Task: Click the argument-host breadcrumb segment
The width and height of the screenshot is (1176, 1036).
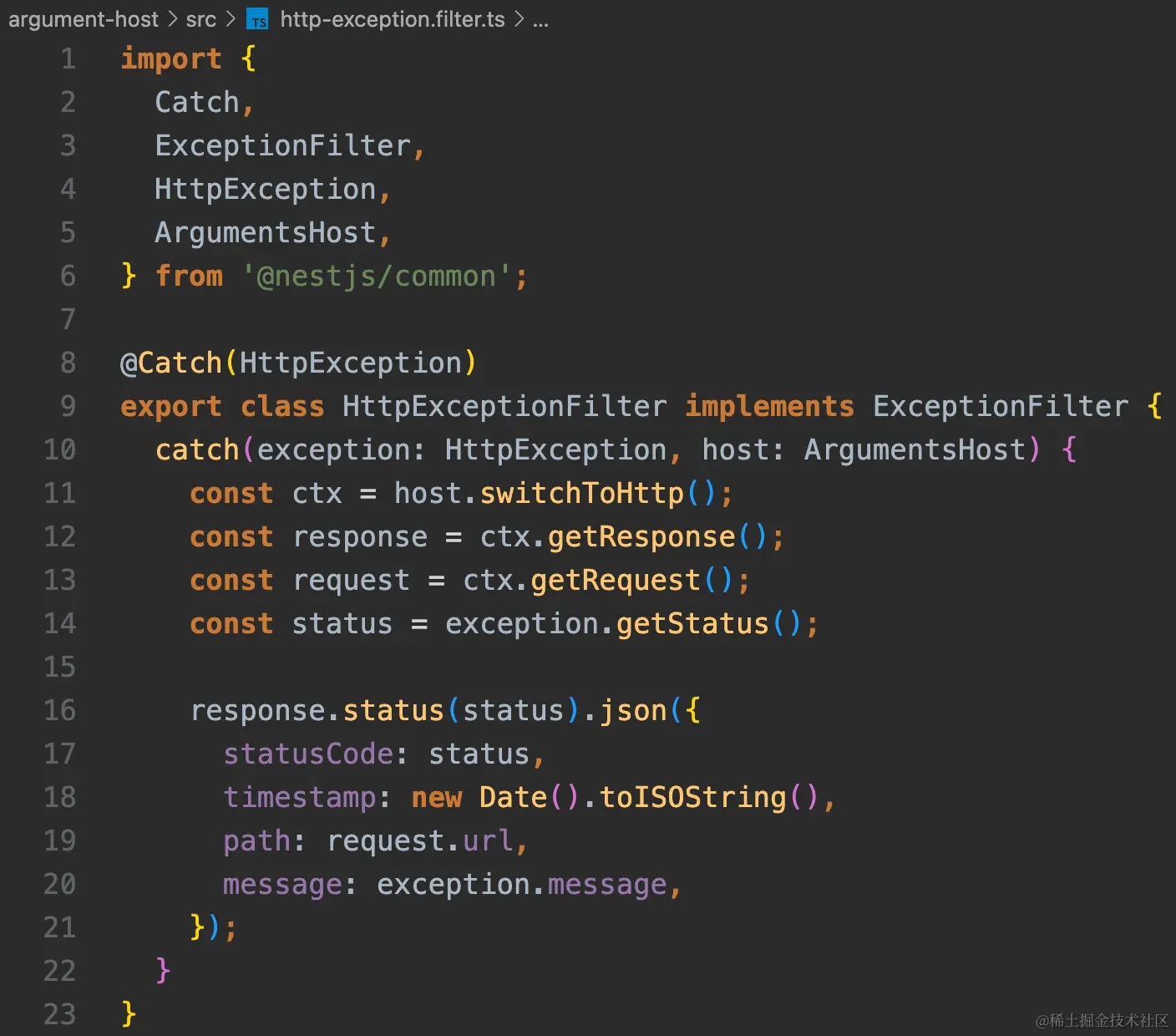Action: pos(84,19)
